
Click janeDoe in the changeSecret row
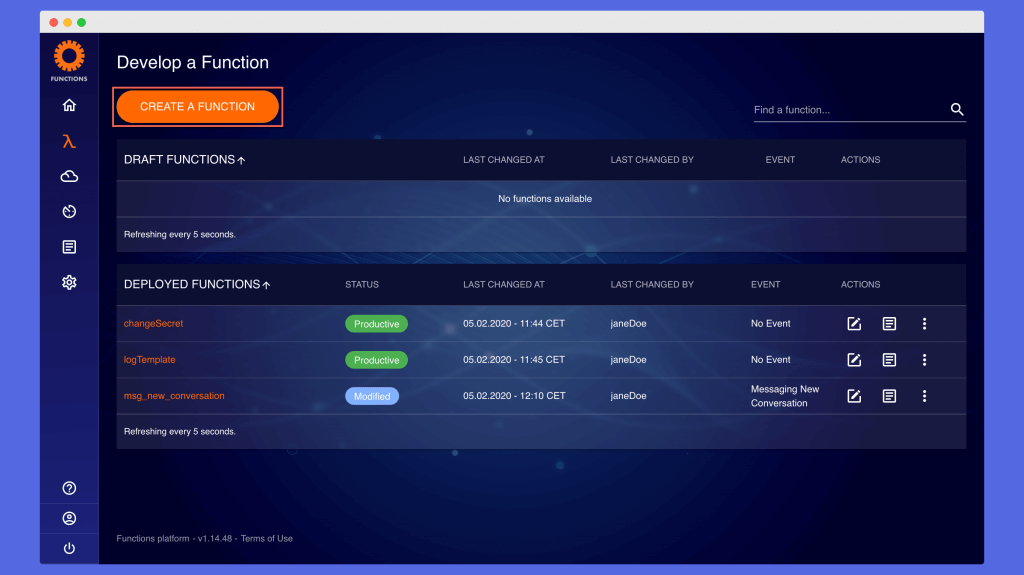point(628,323)
